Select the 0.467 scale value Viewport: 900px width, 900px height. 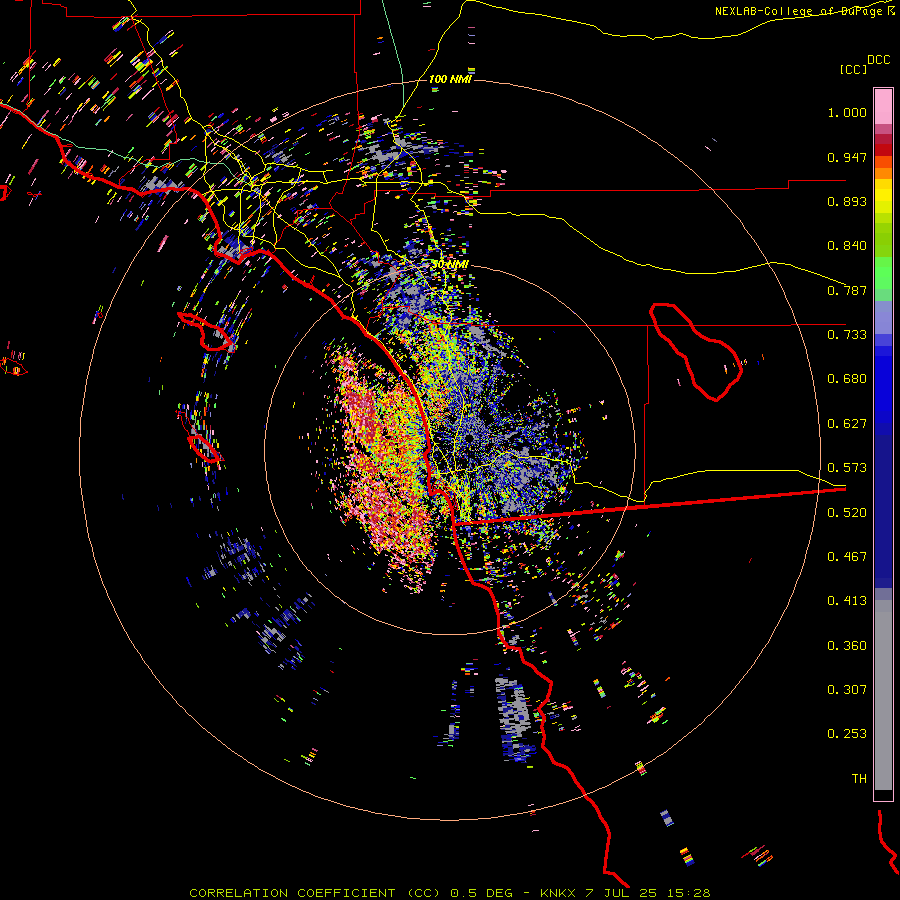[847, 557]
